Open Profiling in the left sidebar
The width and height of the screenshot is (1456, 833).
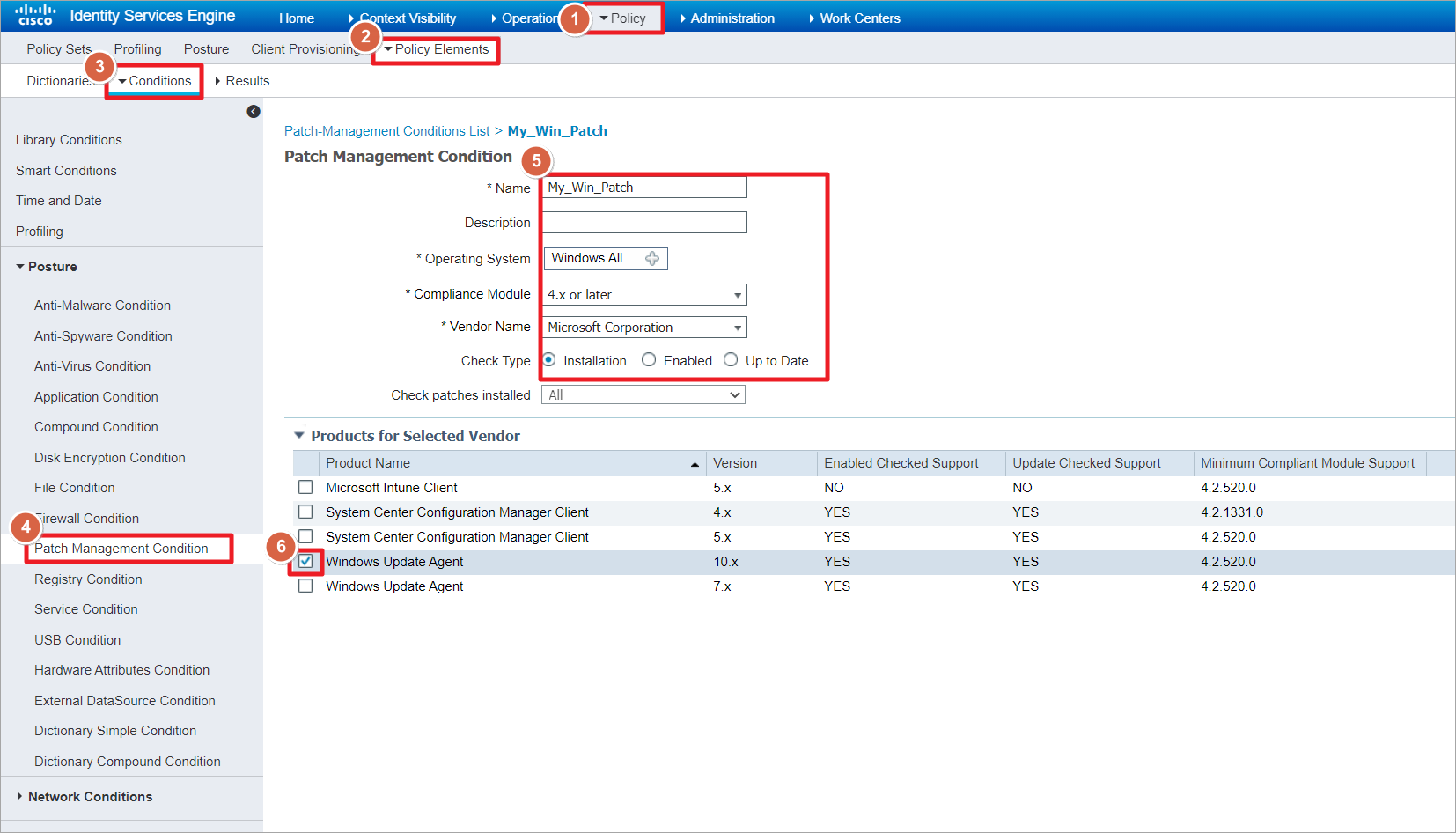coord(40,232)
